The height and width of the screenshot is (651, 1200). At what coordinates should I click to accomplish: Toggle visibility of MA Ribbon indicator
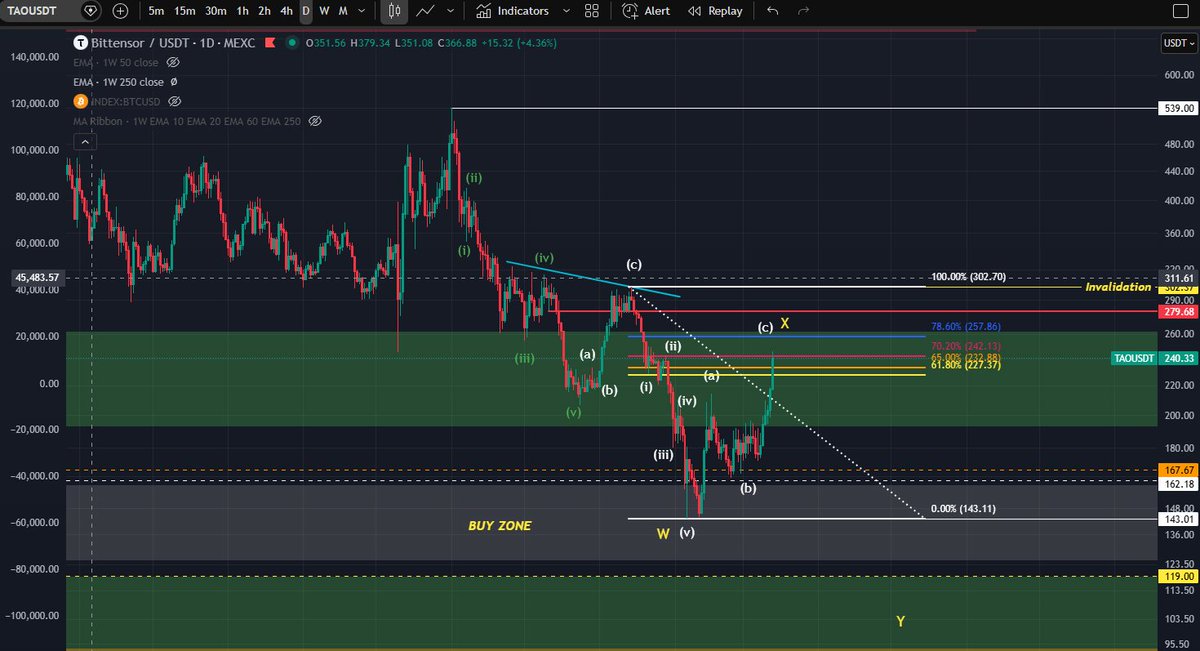[x=315, y=121]
